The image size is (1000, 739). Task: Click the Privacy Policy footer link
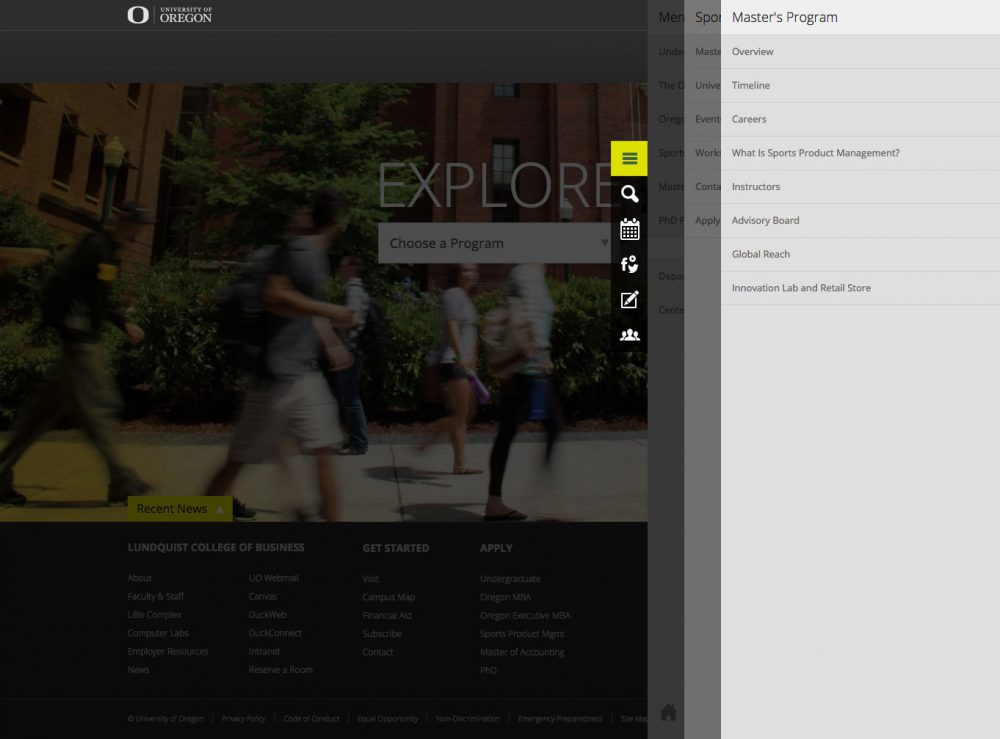coord(243,718)
